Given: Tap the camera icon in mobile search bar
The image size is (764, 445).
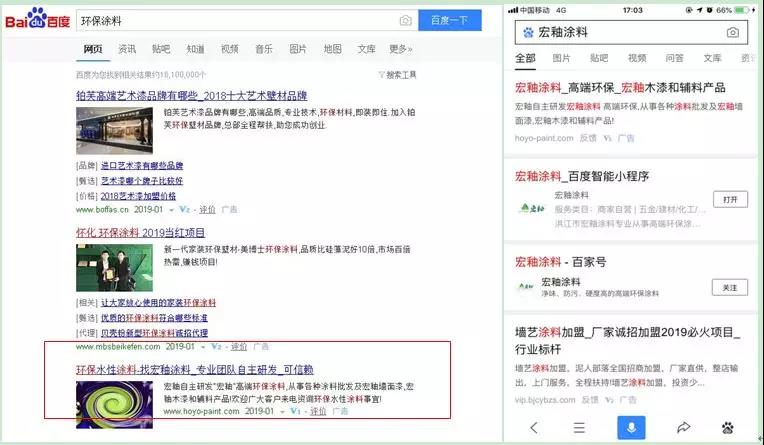Looking at the screenshot, I should tap(732, 33).
